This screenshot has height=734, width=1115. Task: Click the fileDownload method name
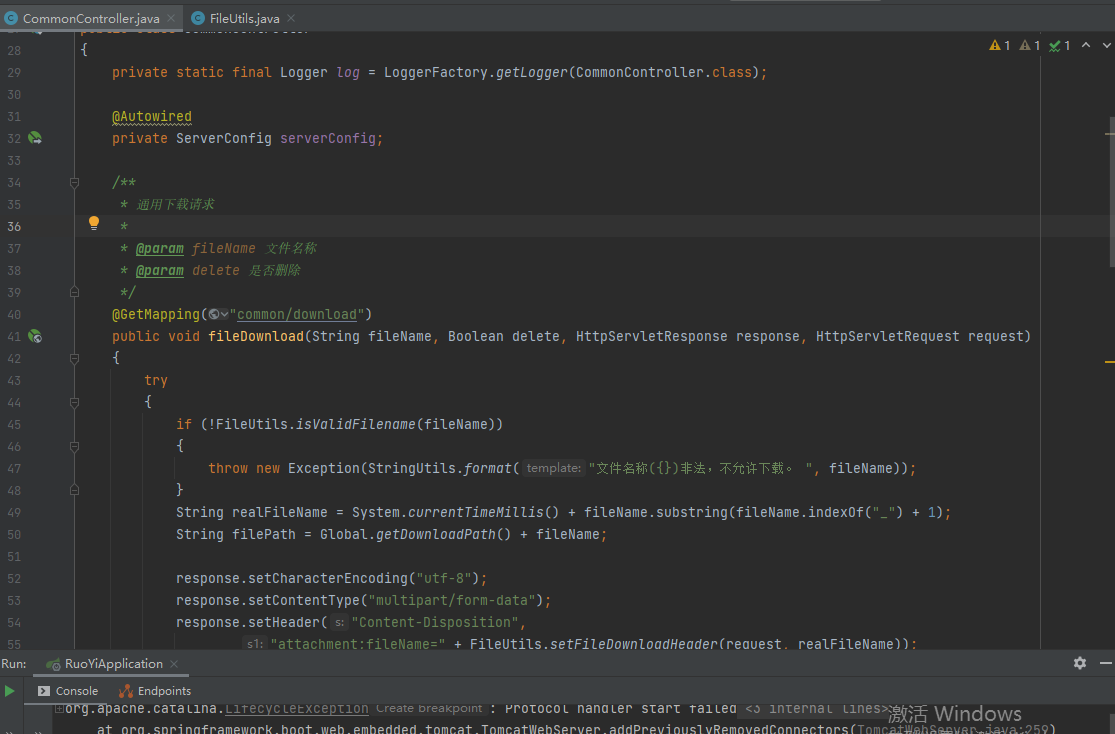256,336
